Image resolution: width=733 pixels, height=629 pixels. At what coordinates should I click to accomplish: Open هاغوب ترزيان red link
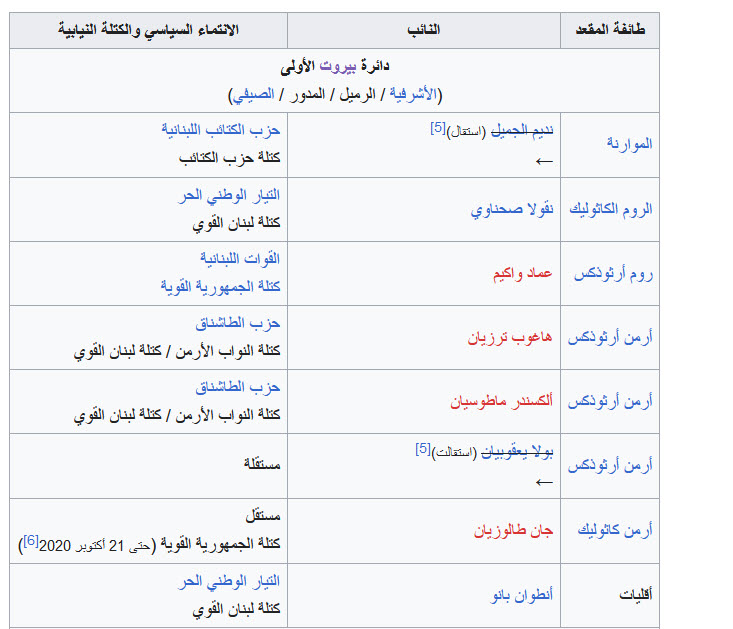510,337
